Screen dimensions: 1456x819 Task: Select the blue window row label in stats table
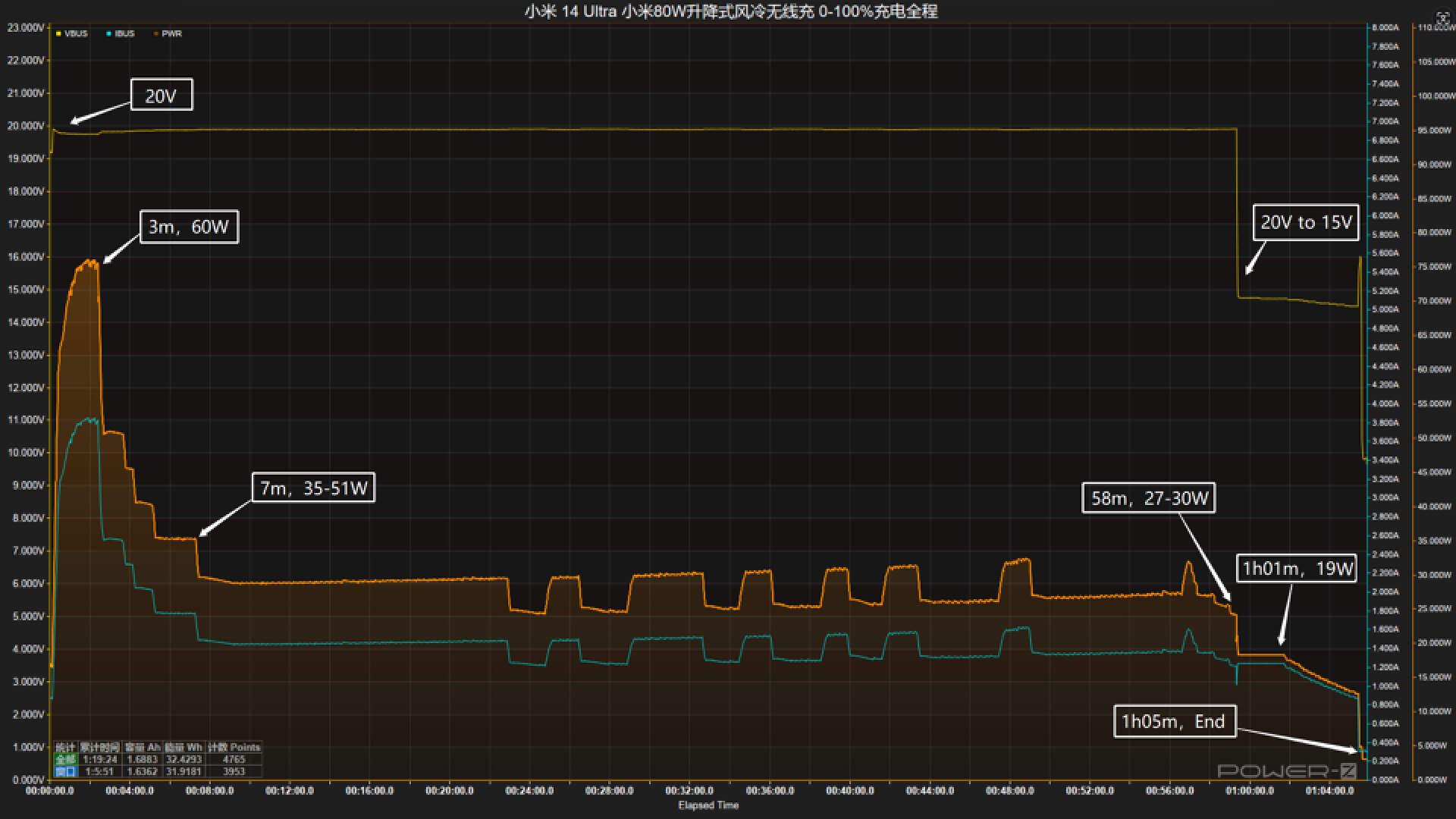(x=65, y=771)
